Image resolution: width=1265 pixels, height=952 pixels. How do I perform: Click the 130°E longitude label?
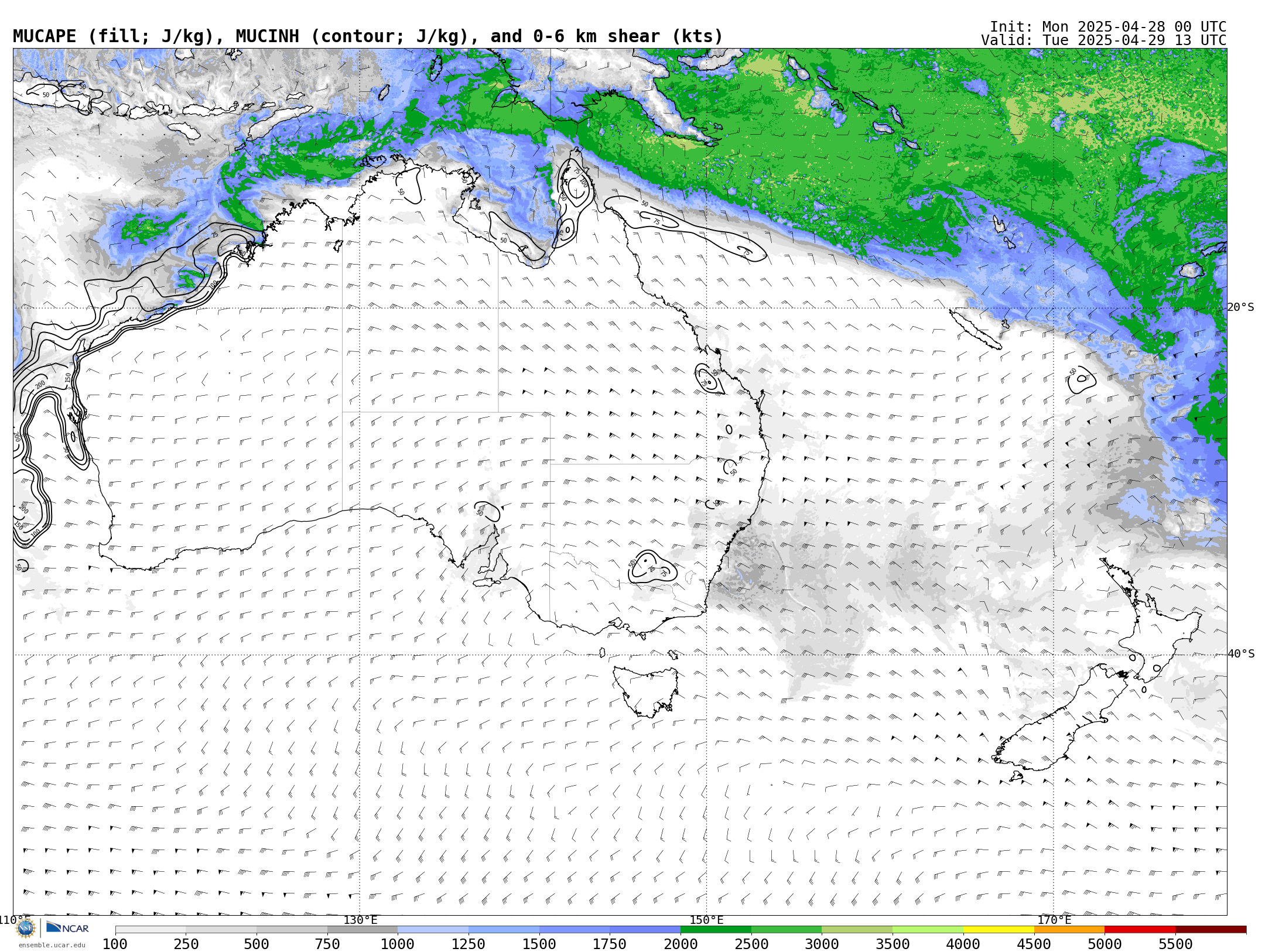[x=360, y=920]
